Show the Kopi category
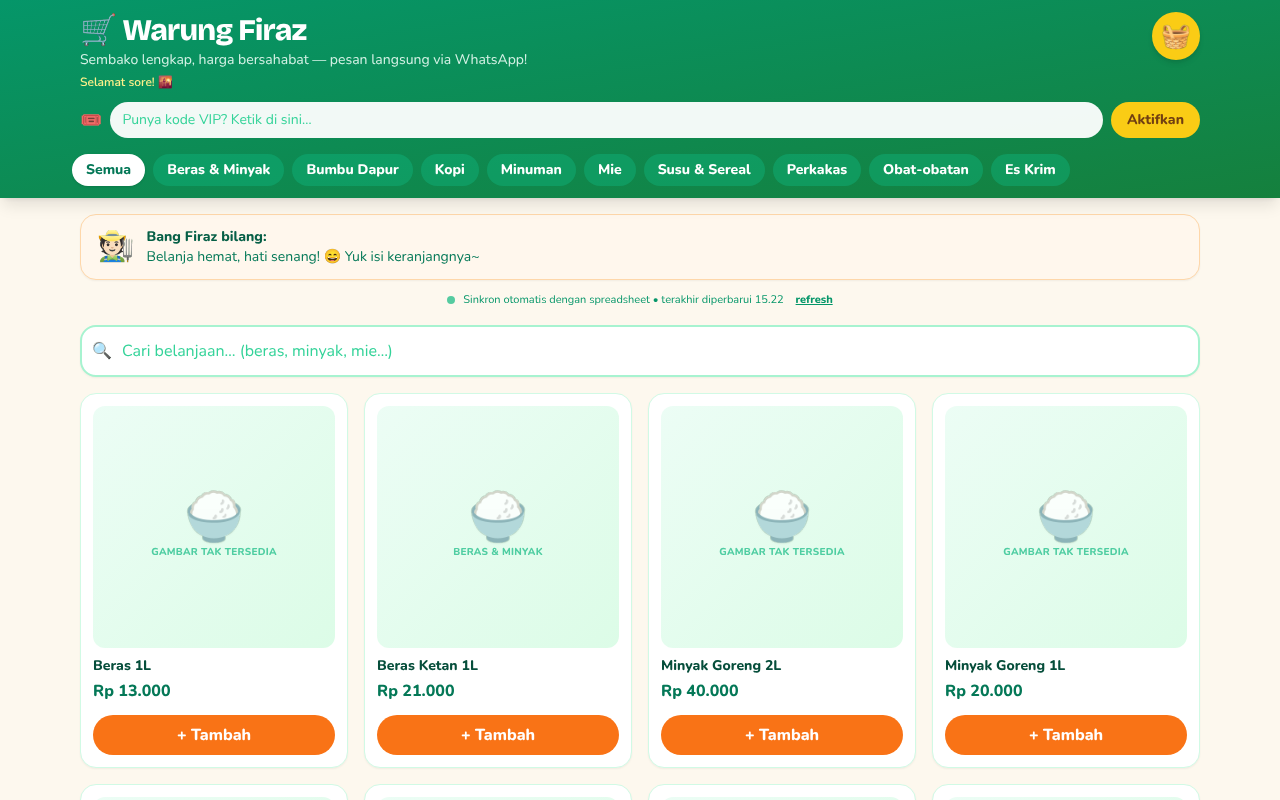The image size is (1280, 800). point(450,170)
